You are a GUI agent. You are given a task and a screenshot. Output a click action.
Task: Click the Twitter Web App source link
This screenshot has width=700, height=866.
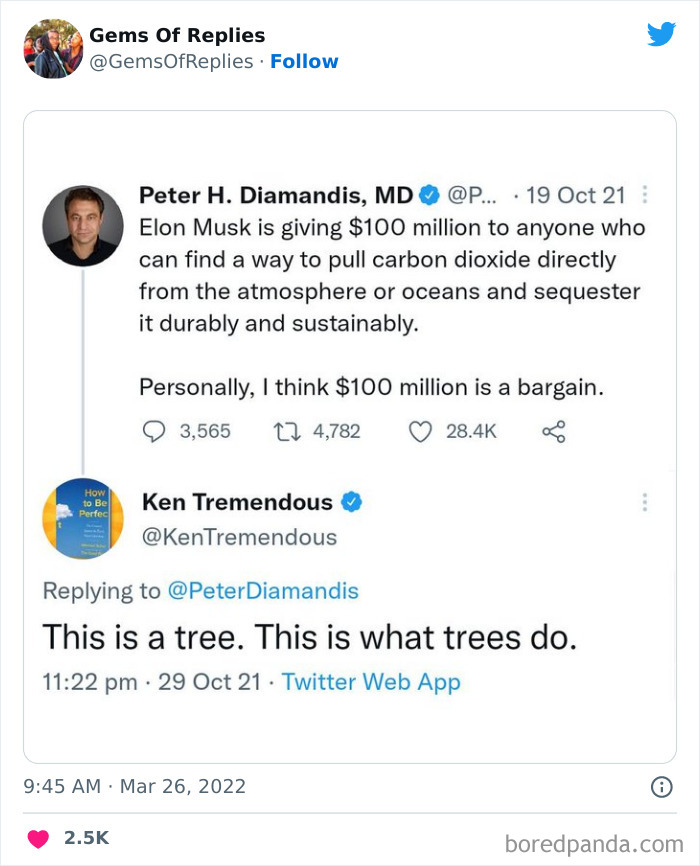pos(370,682)
